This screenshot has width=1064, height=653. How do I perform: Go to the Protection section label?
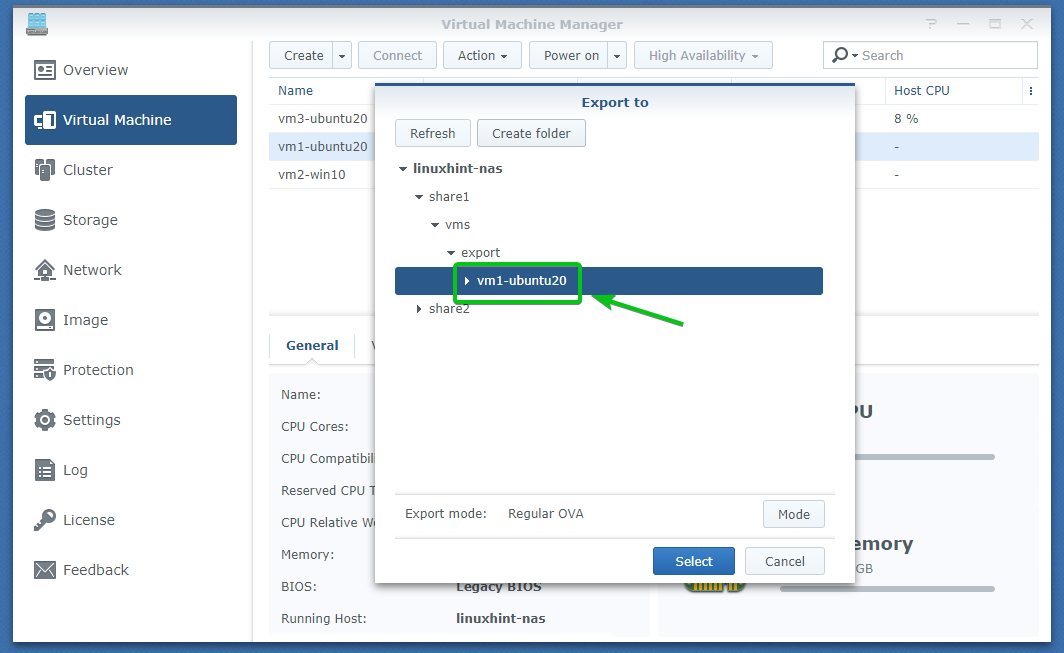(x=98, y=370)
